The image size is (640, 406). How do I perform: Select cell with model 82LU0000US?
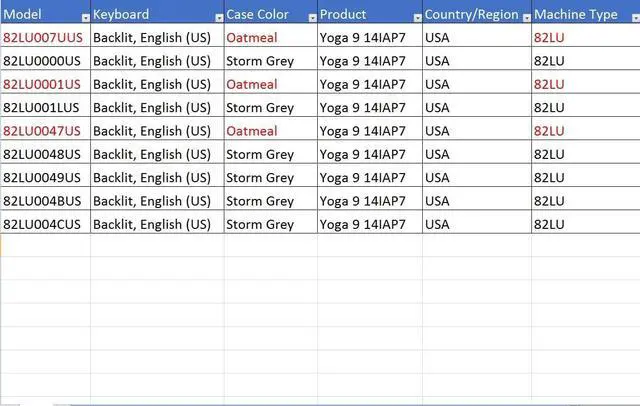coord(45,61)
